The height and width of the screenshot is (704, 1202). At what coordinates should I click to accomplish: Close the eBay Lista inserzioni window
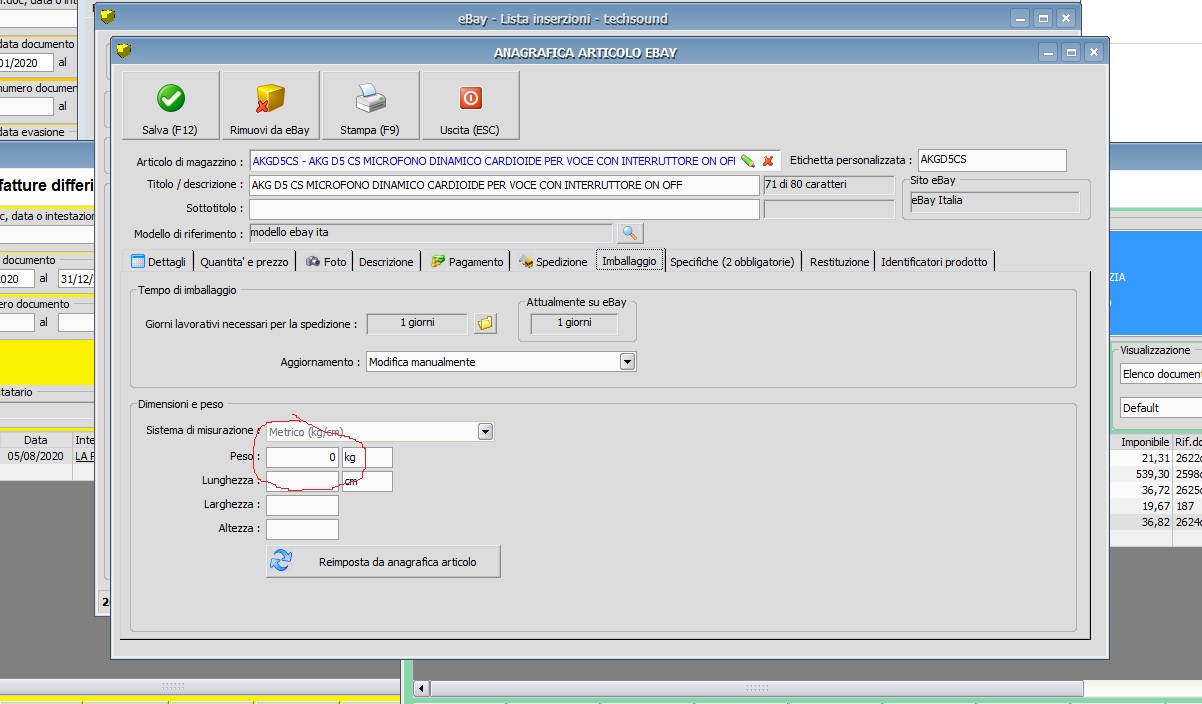click(1066, 18)
